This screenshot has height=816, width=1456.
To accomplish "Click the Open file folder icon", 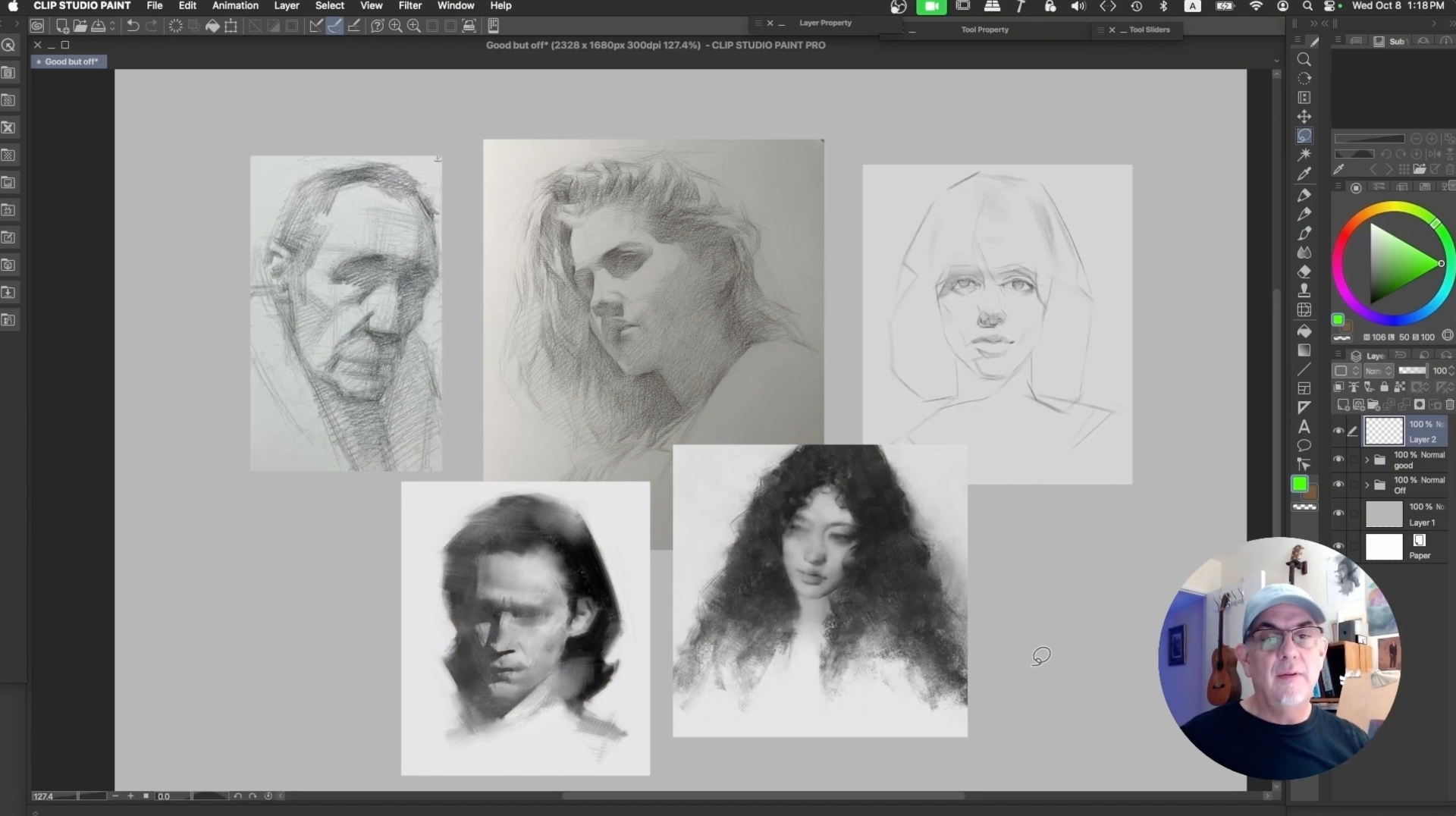I will [x=80, y=26].
